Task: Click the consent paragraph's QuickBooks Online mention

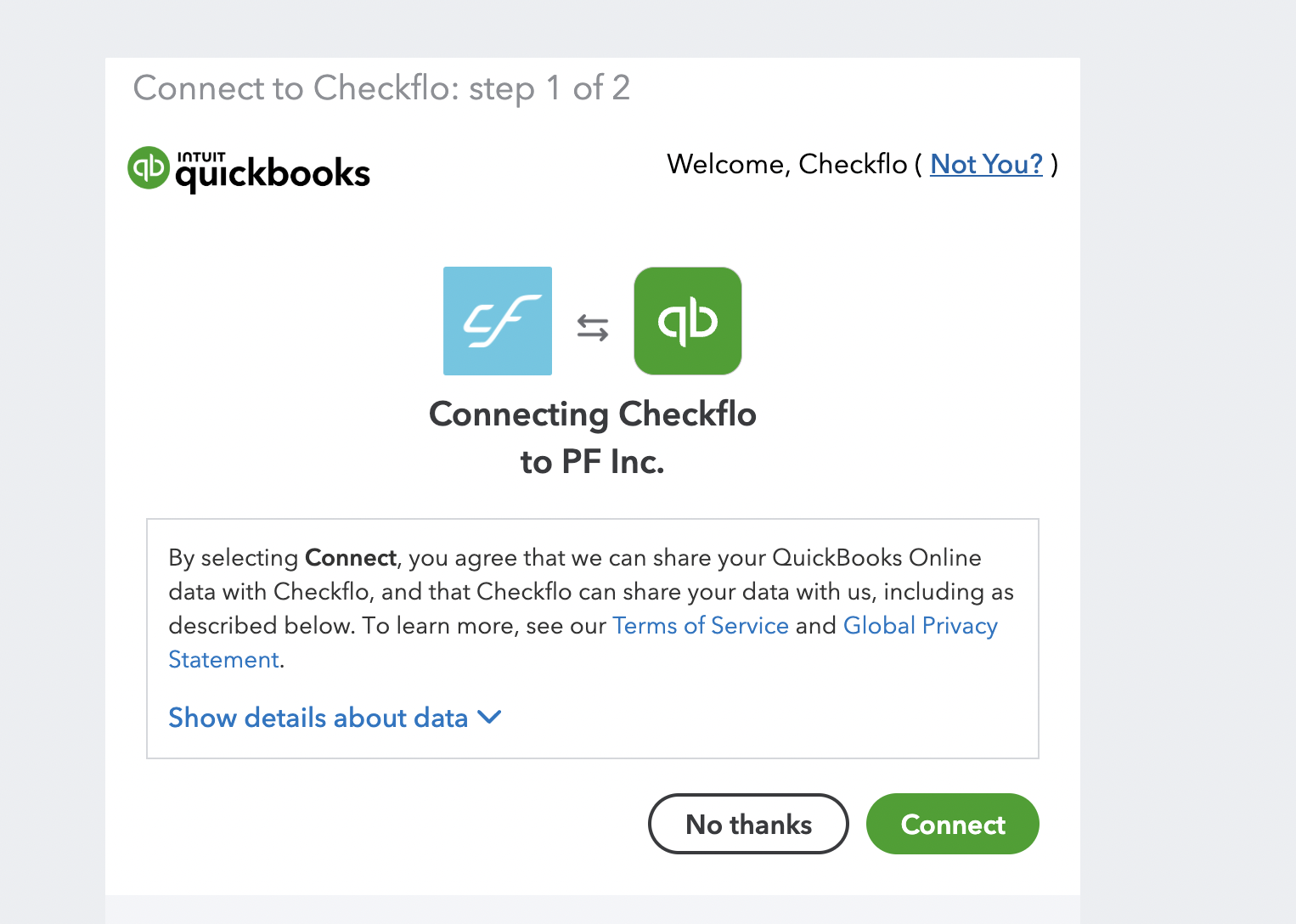Action: pyautogui.click(x=876, y=558)
